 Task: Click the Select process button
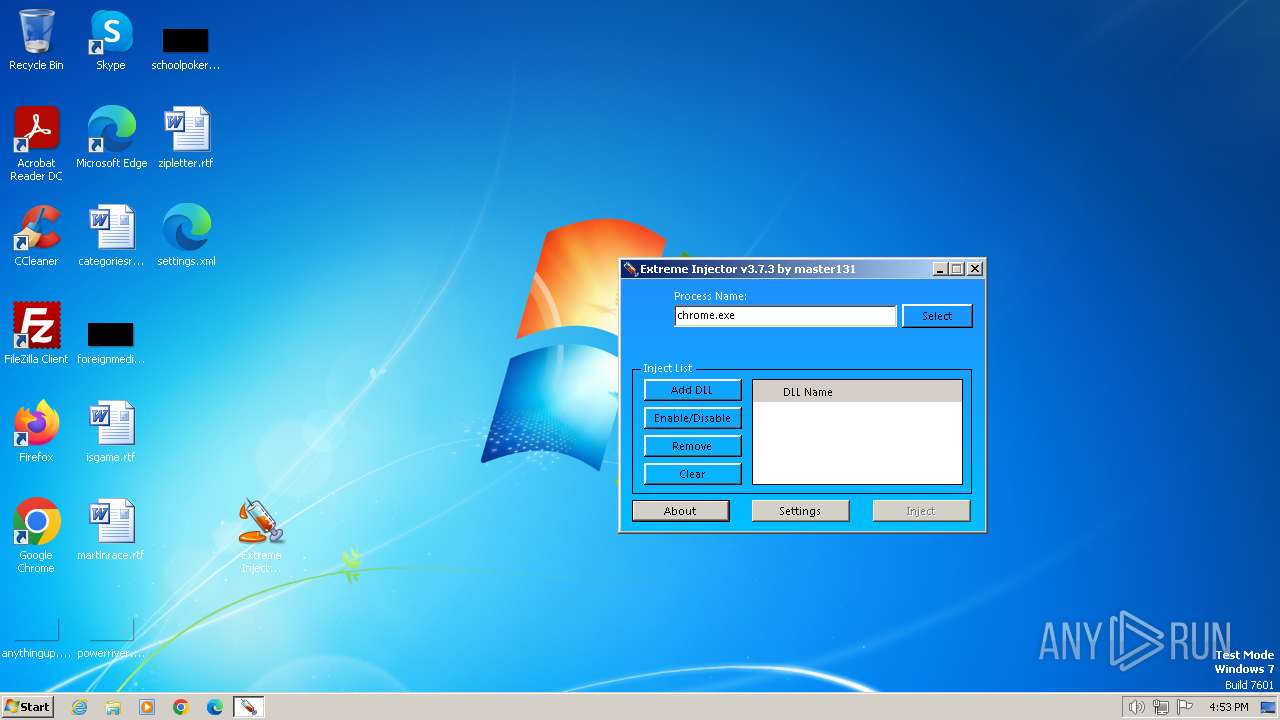click(937, 316)
